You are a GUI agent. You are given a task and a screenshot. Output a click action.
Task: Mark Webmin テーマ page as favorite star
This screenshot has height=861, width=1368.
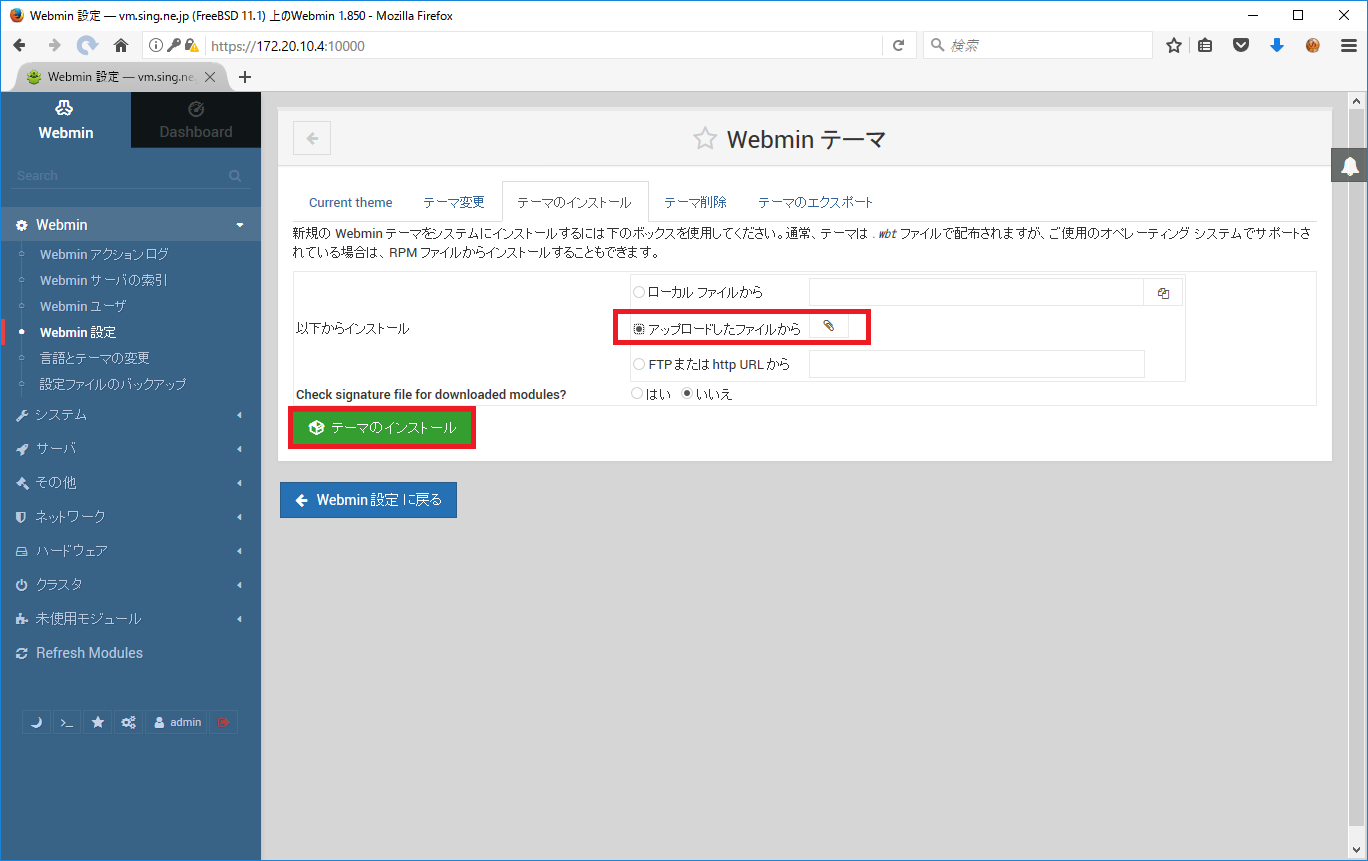coord(705,139)
